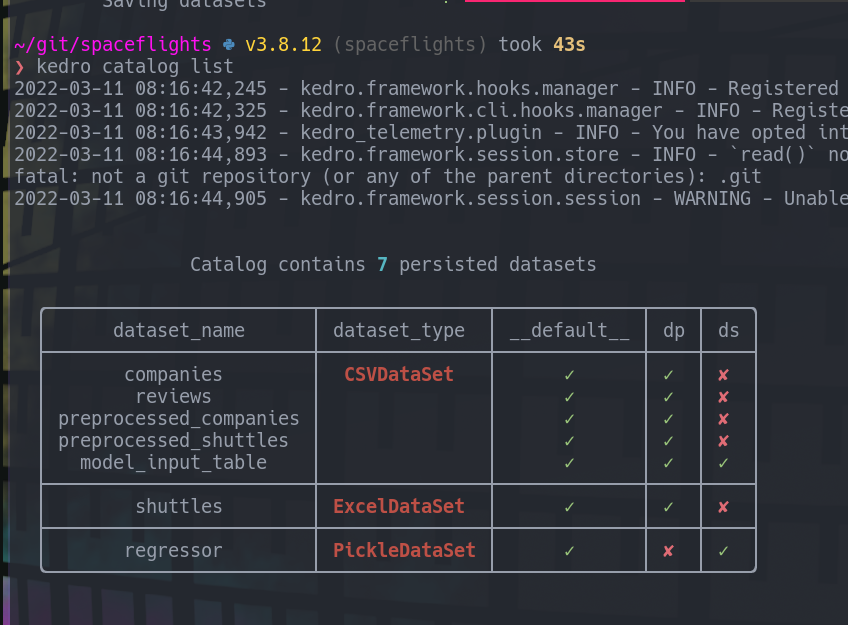
Task: Click the preprocessed_companies dataset name
Action: pyautogui.click(x=178, y=418)
